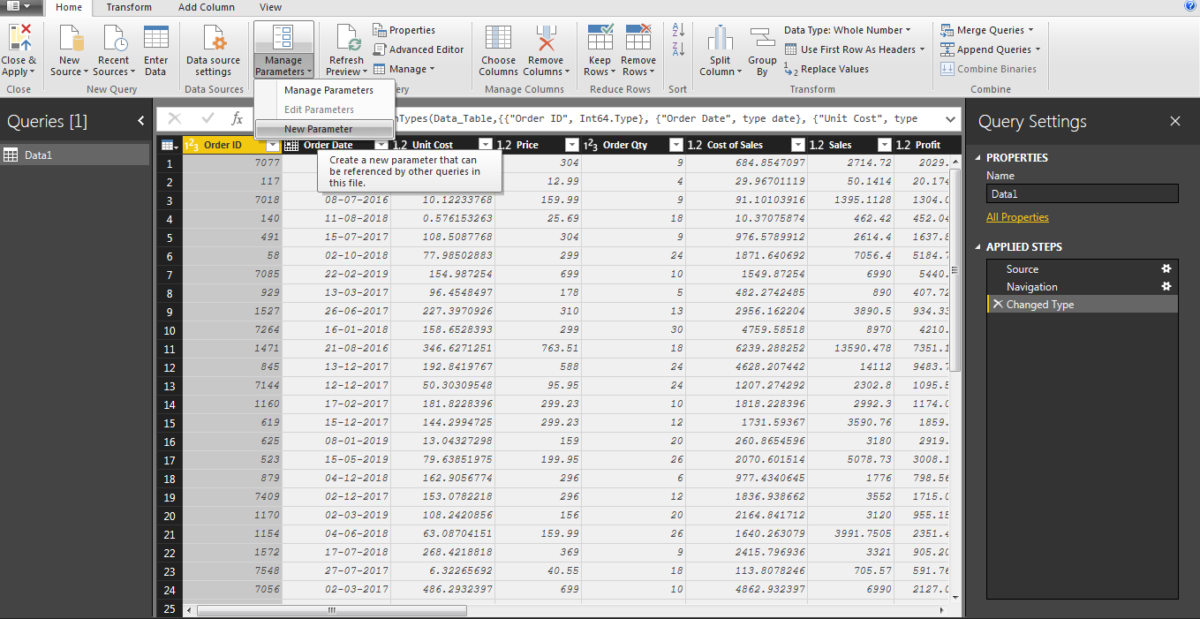Image resolution: width=1200 pixels, height=619 pixels.
Task: Select New Parameter from the open menu
Action: point(319,128)
